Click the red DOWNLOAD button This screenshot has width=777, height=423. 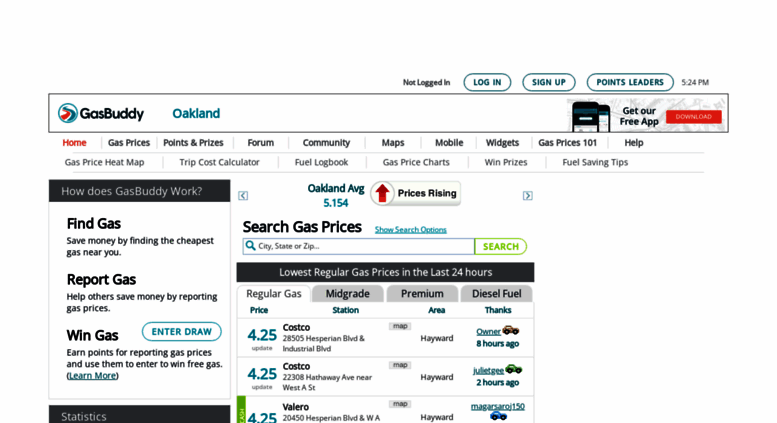[x=693, y=117]
